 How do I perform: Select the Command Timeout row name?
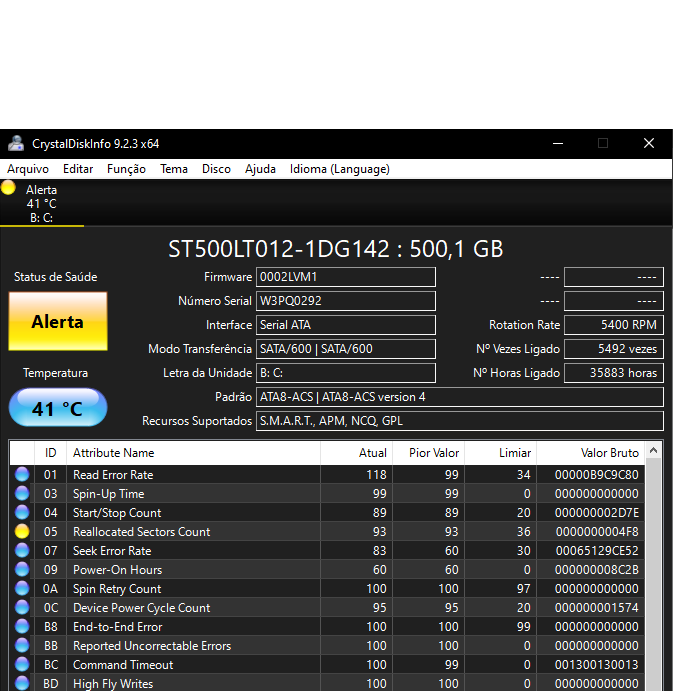[123, 665]
